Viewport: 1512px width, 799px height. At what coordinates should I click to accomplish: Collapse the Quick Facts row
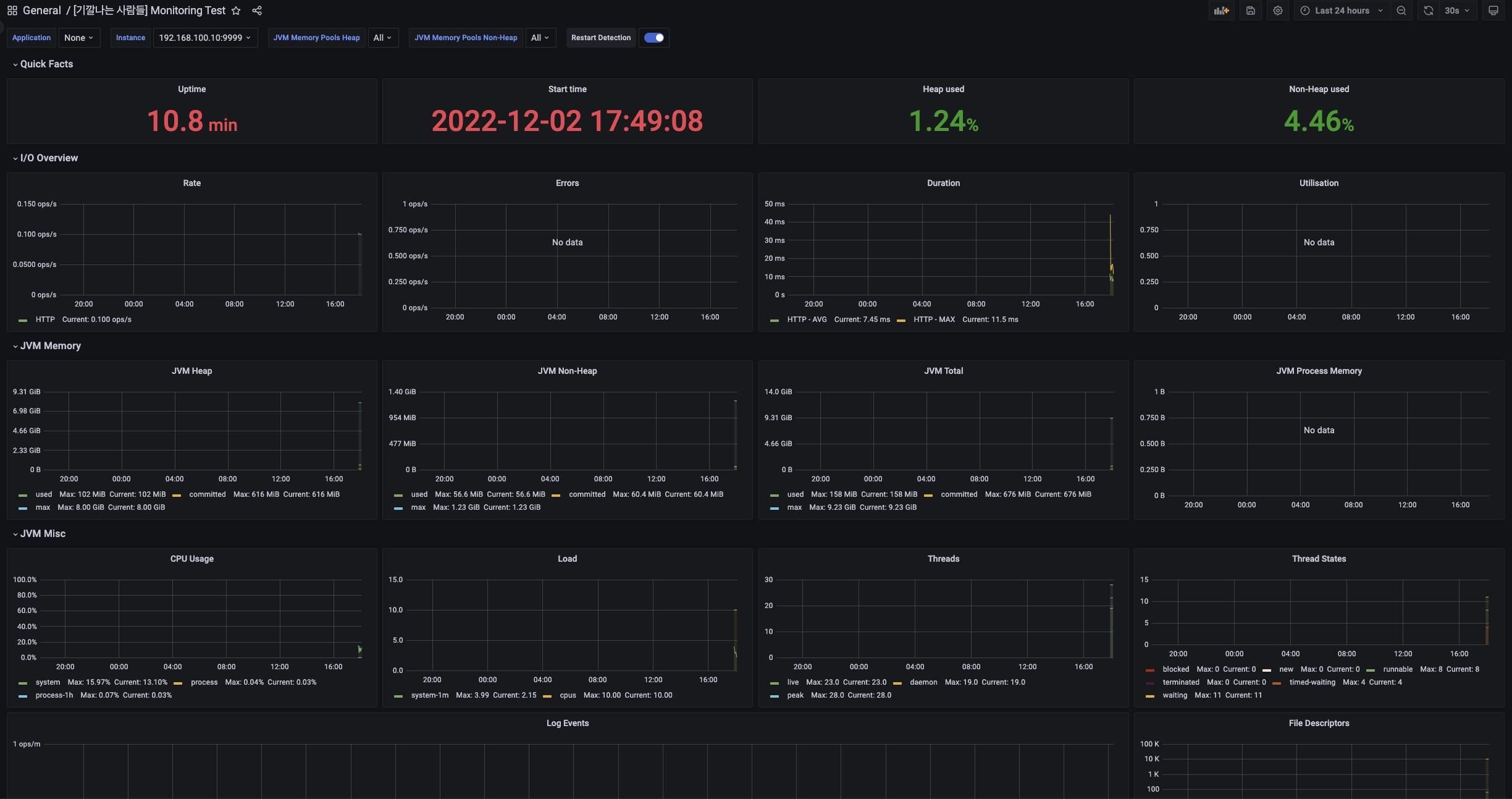coord(46,64)
